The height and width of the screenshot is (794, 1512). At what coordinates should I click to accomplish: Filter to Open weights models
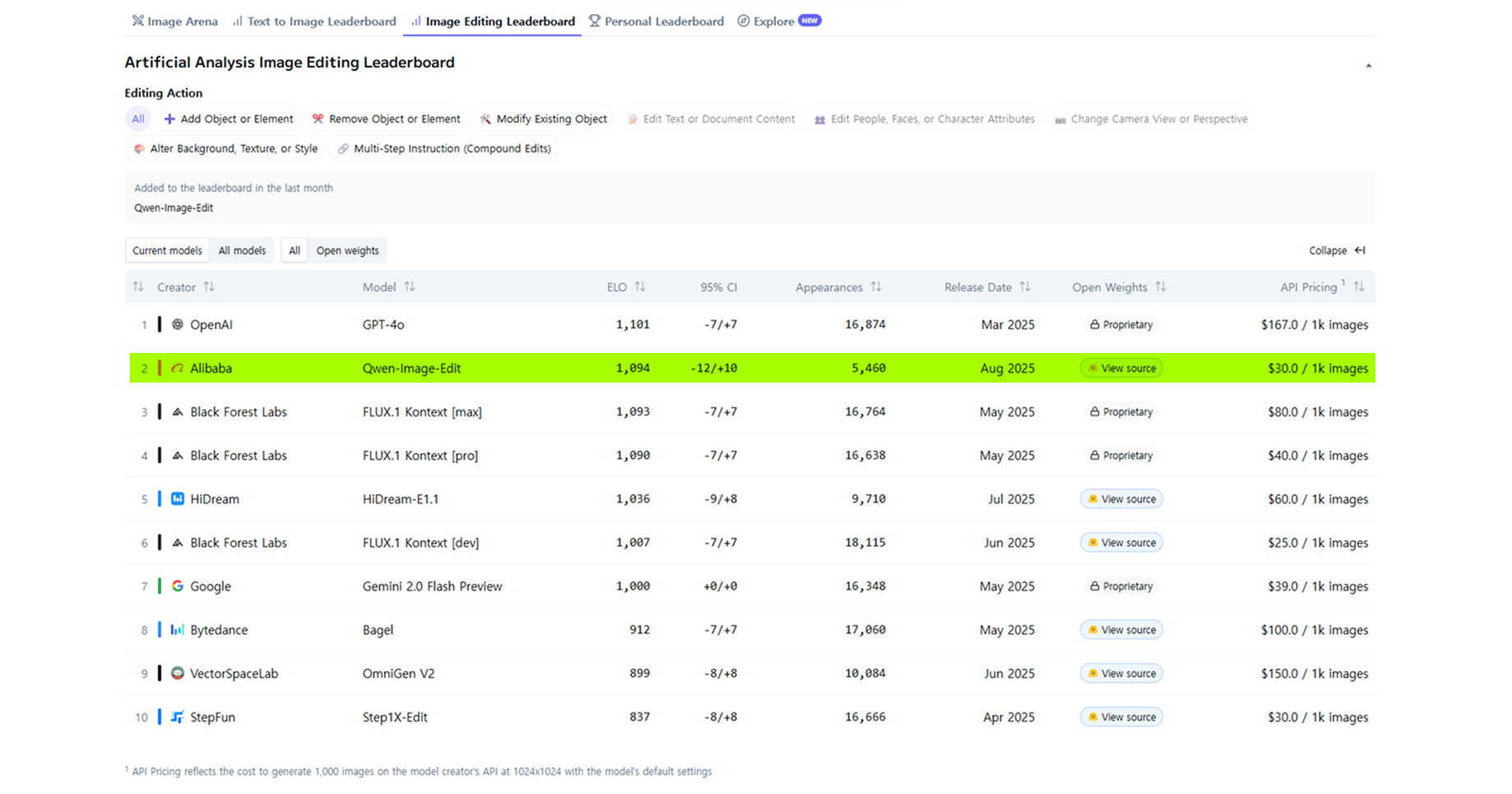[x=348, y=251]
